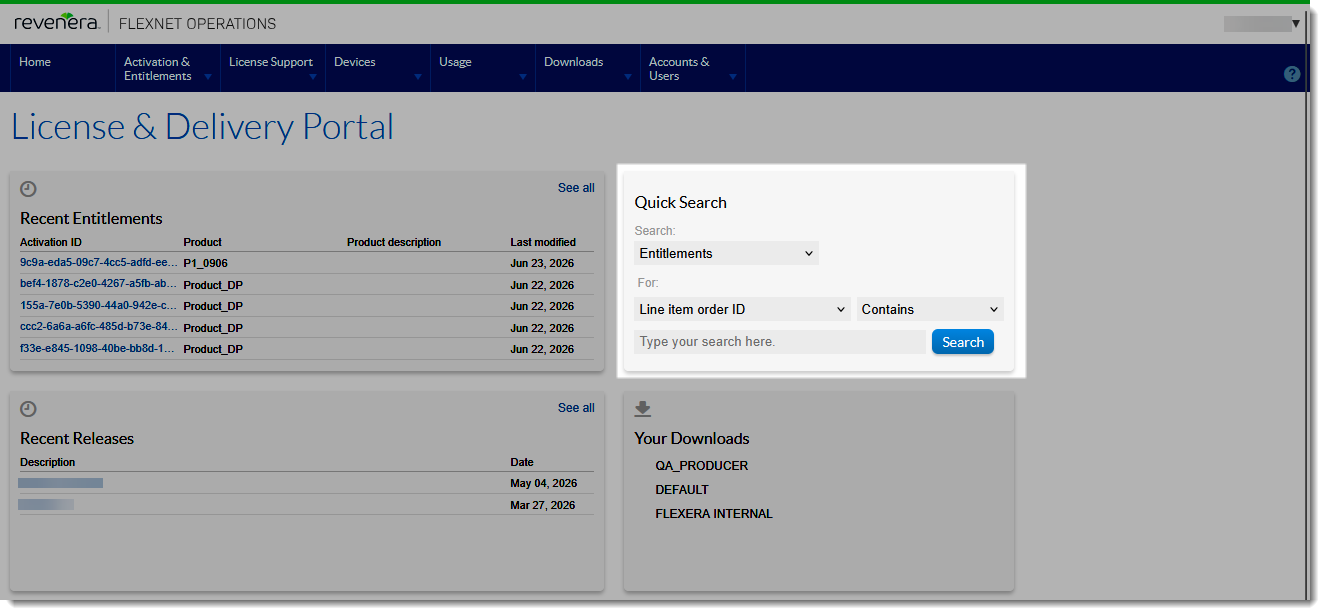
Task: Click See all for Recent Entitlements
Action: click(576, 188)
